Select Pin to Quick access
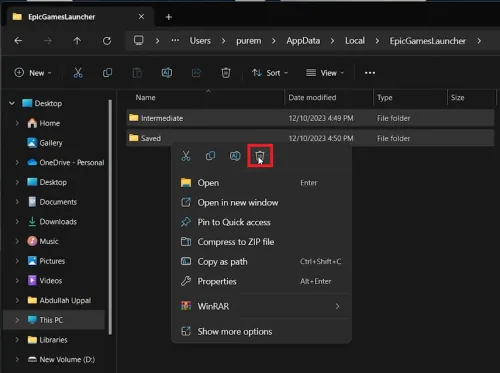 (261, 222)
